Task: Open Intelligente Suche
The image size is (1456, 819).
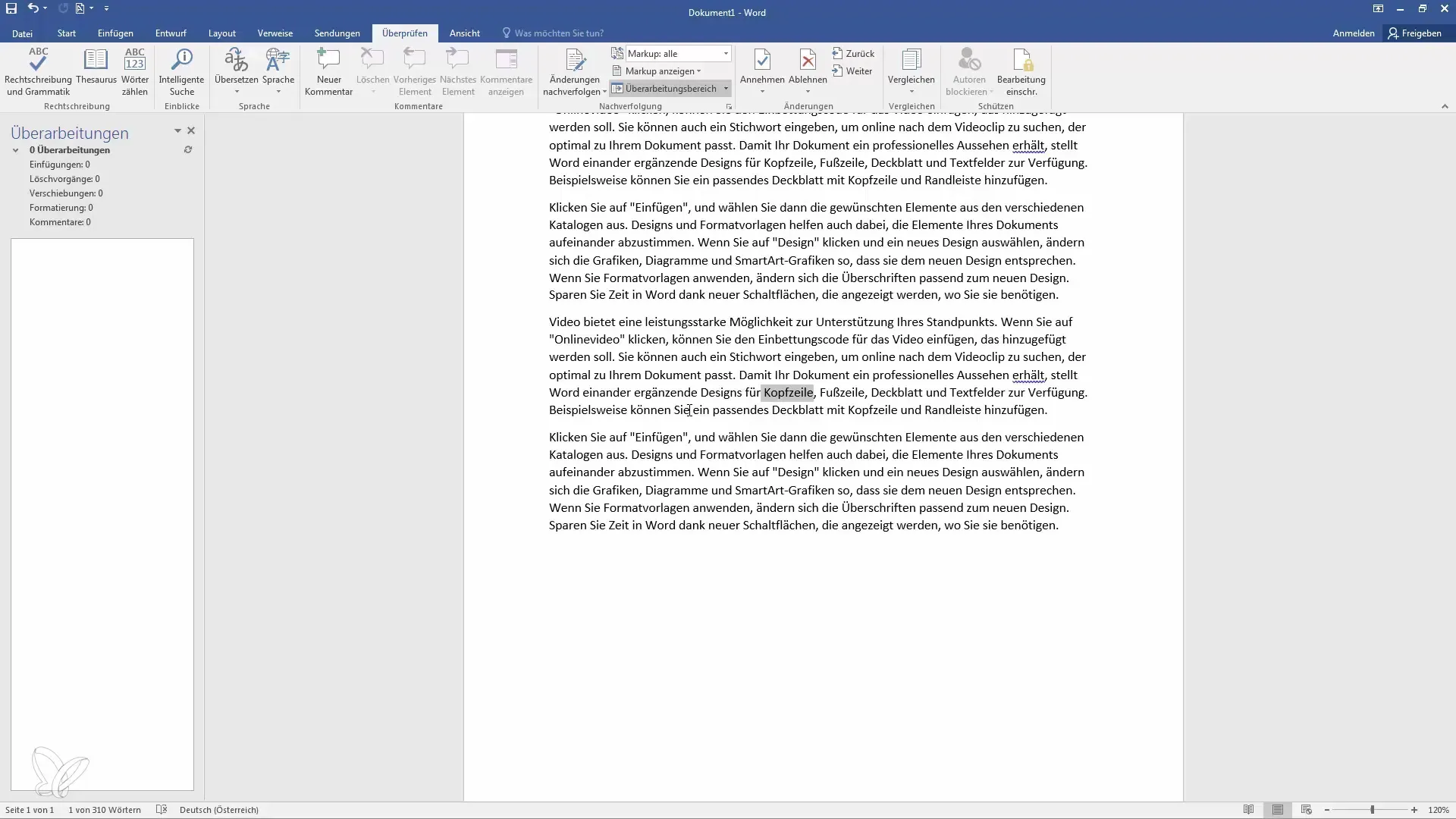Action: [181, 71]
